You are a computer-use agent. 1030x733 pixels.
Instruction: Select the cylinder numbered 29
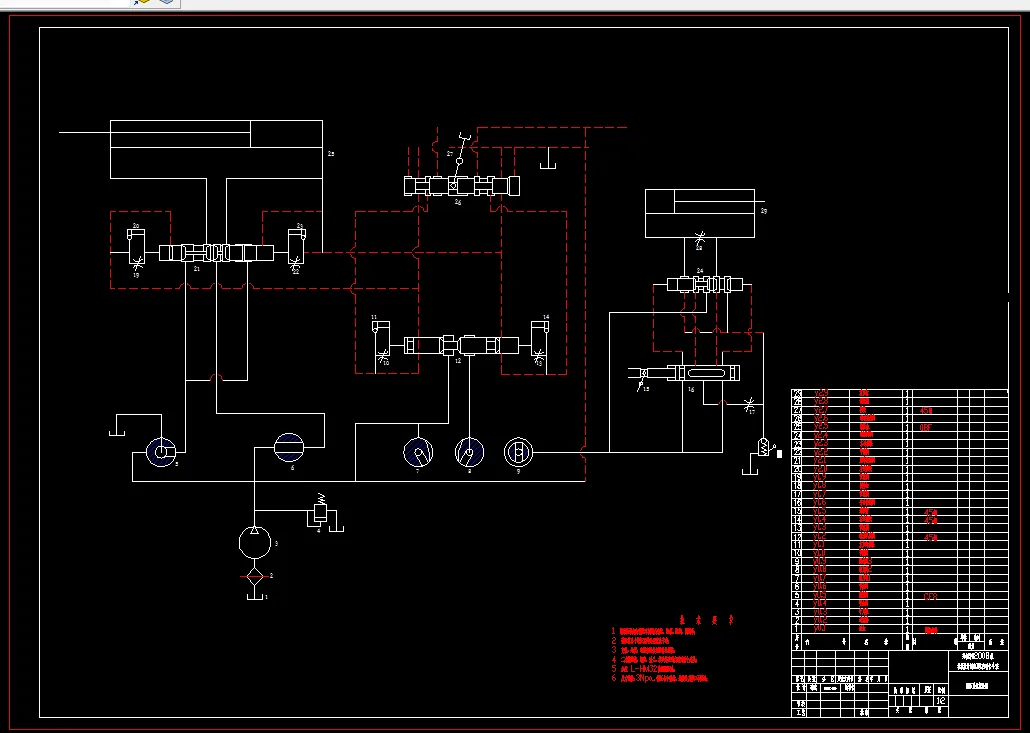tap(700, 213)
